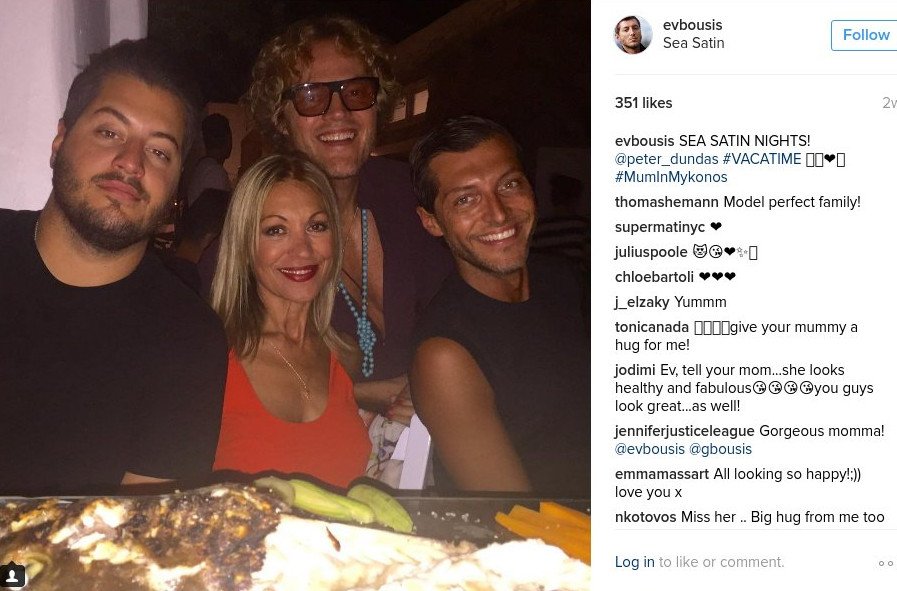Open the #VACATIME hashtag

click(x=761, y=159)
